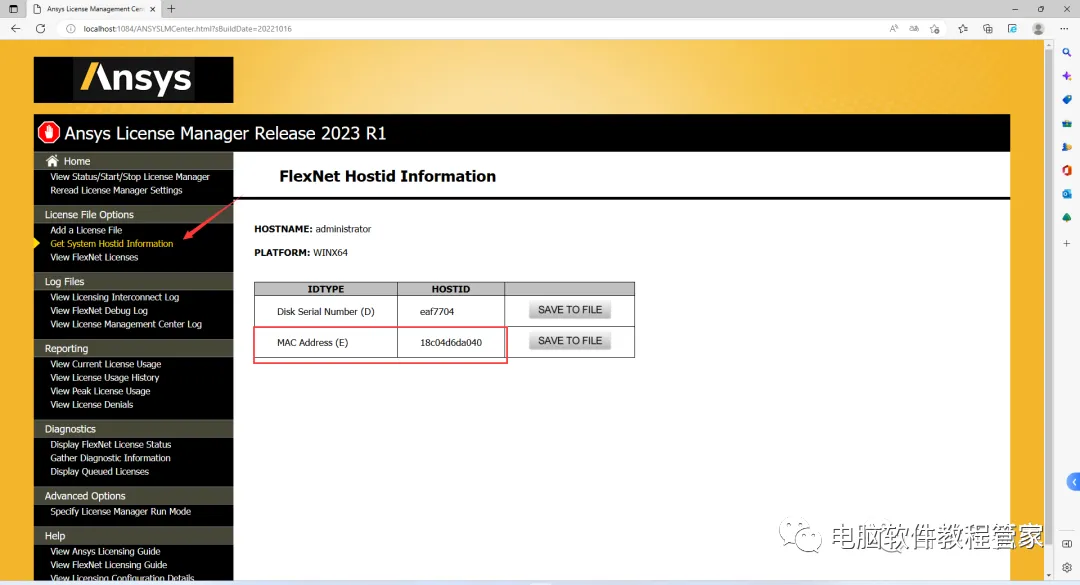Go back with the browser back arrow

pos(15,29)
